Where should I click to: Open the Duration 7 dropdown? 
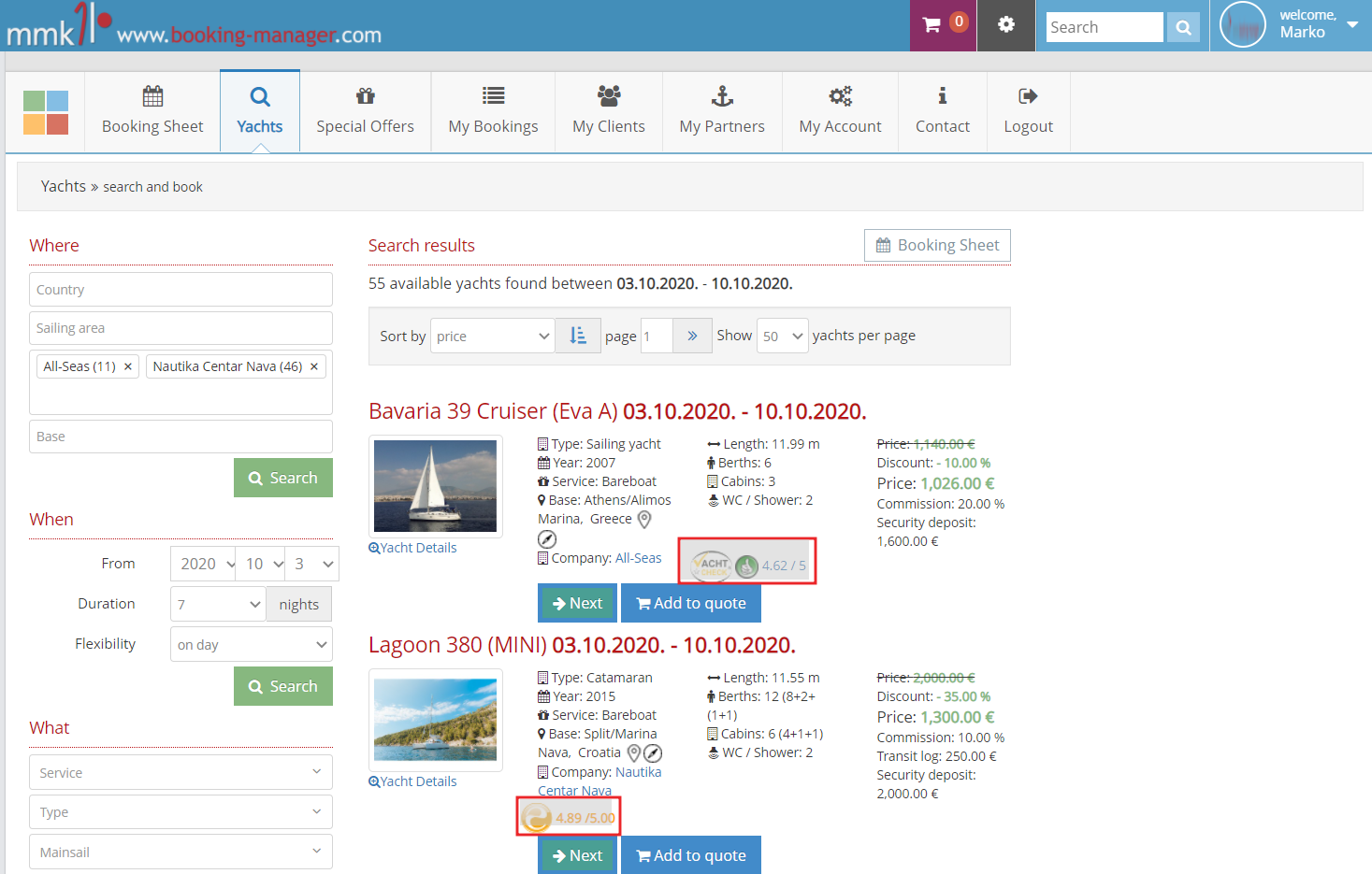click(x=219, y=604)
